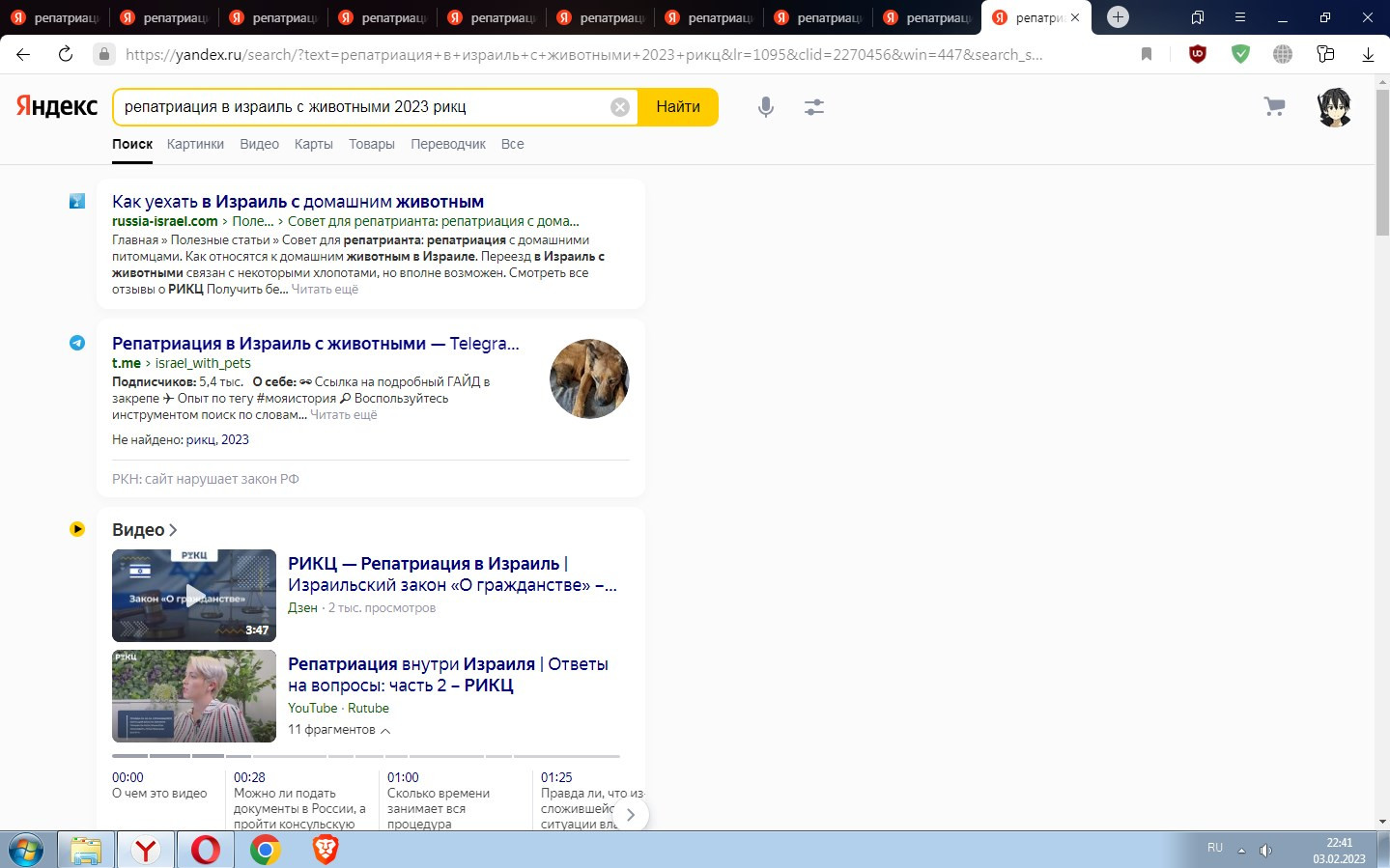
Task: Click Telegram favicon beside t.me result
Action: 77,343
